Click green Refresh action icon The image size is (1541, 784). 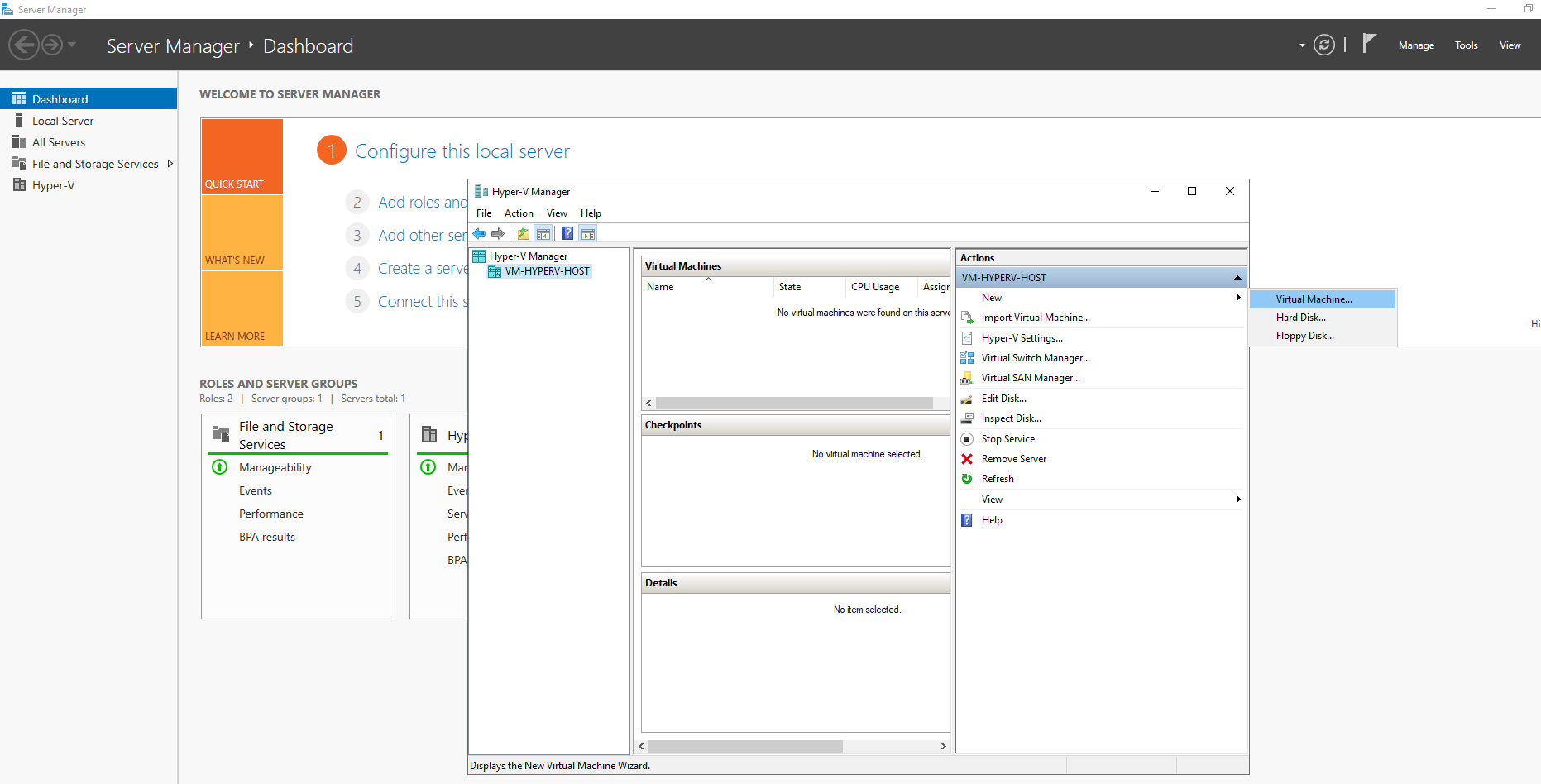click(967, 479)
